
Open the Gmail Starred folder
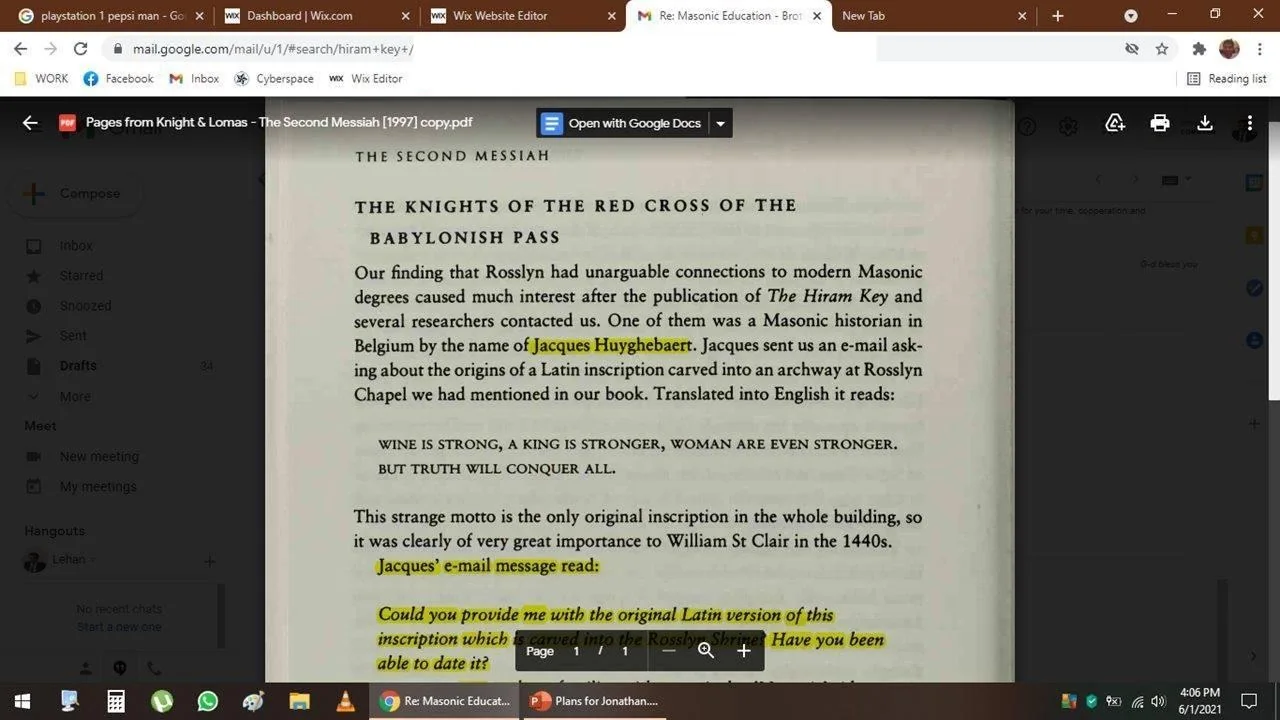pyautogui.click(x=81, y=276)
